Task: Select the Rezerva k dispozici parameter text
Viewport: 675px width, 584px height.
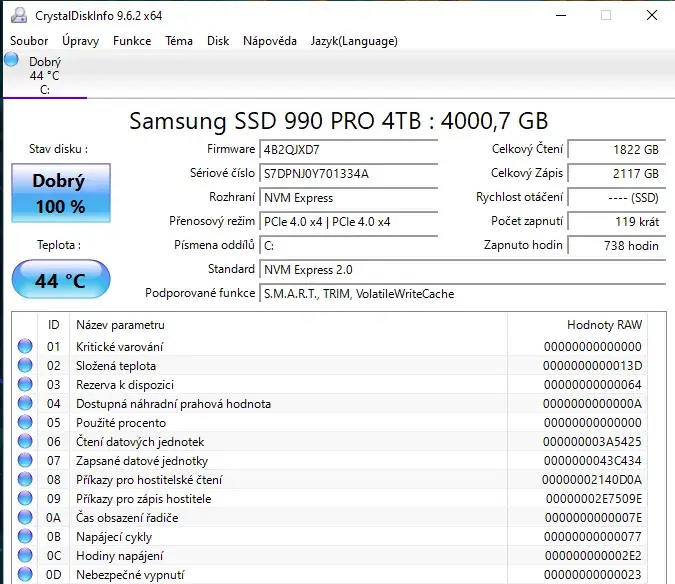Action: tap(125, 385)
